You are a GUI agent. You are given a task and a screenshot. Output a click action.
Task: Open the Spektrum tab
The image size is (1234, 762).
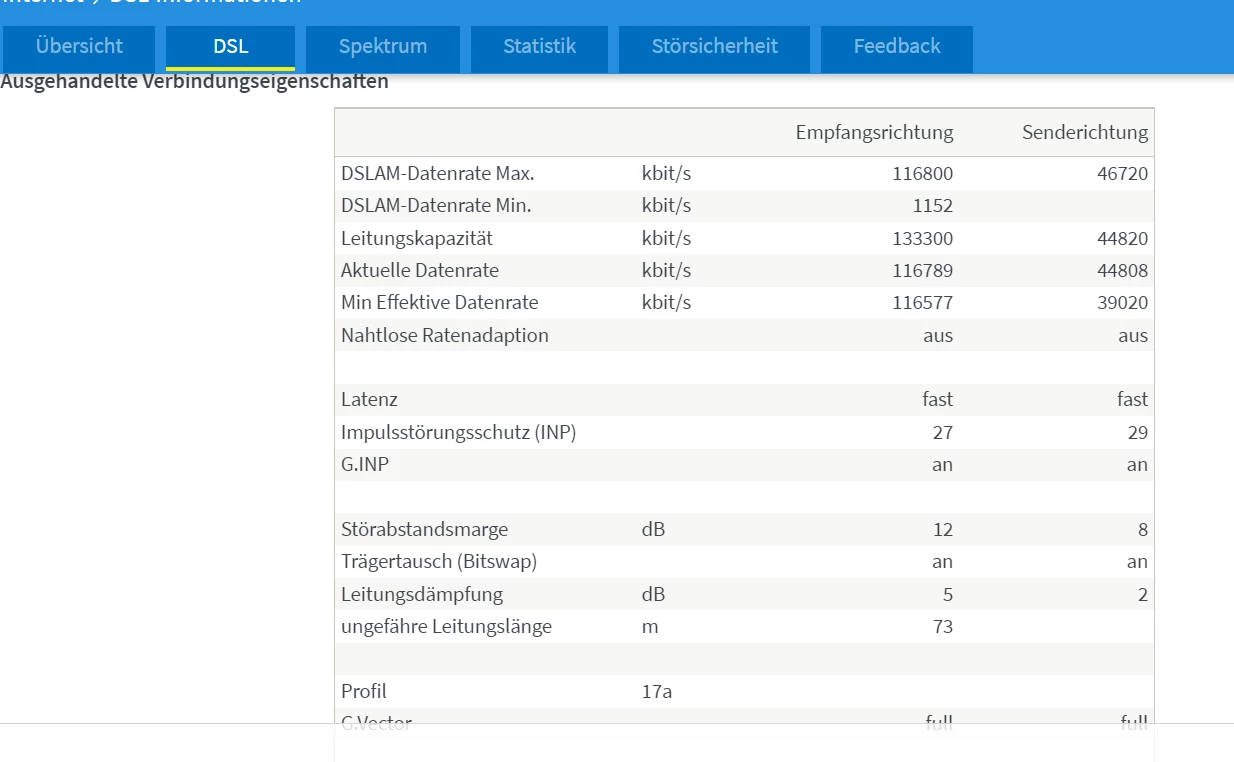(382, 47)
